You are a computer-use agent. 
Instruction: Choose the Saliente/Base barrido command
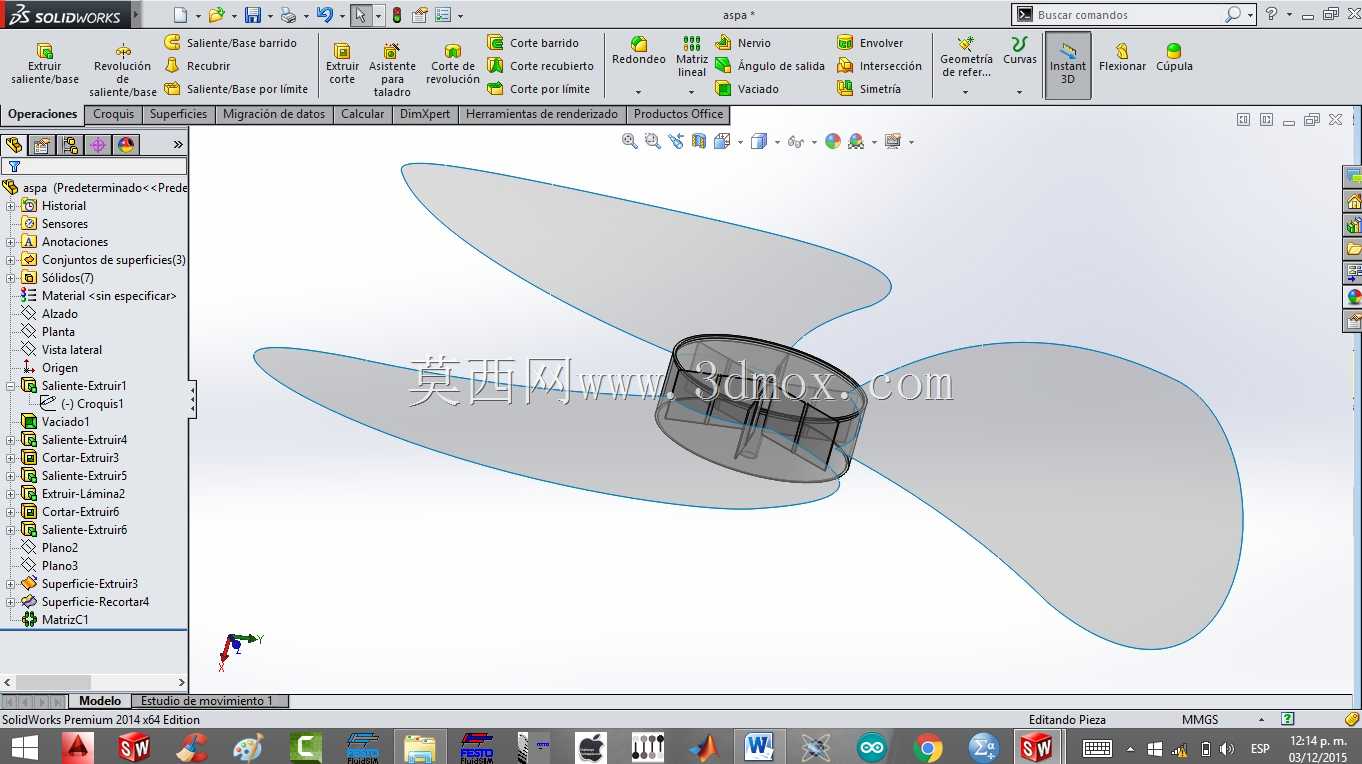[230, 43]
